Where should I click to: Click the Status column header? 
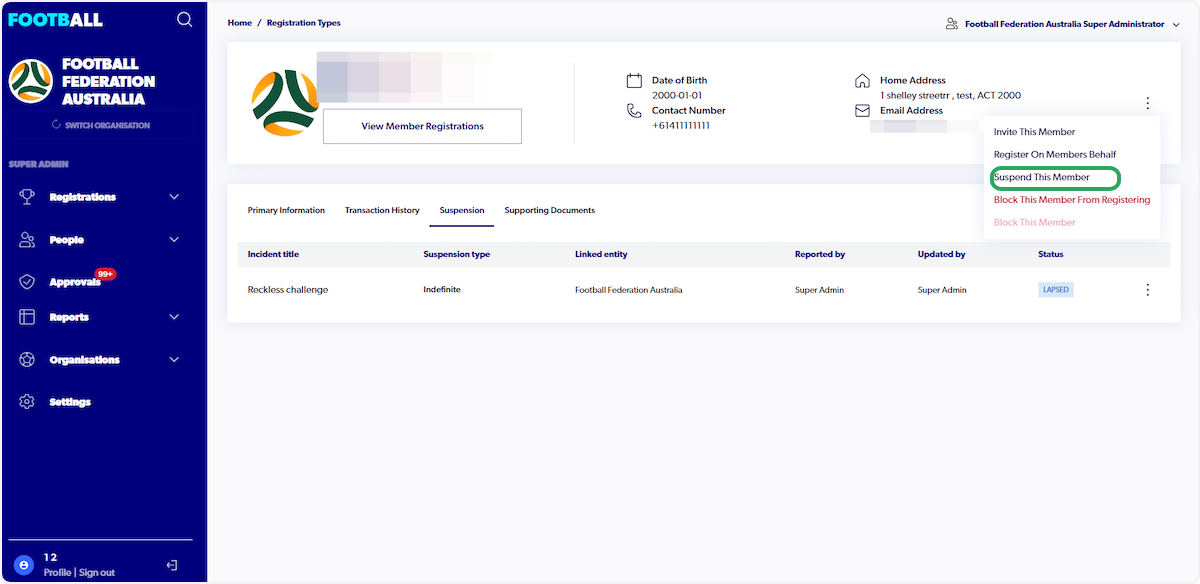point(1051,254)
